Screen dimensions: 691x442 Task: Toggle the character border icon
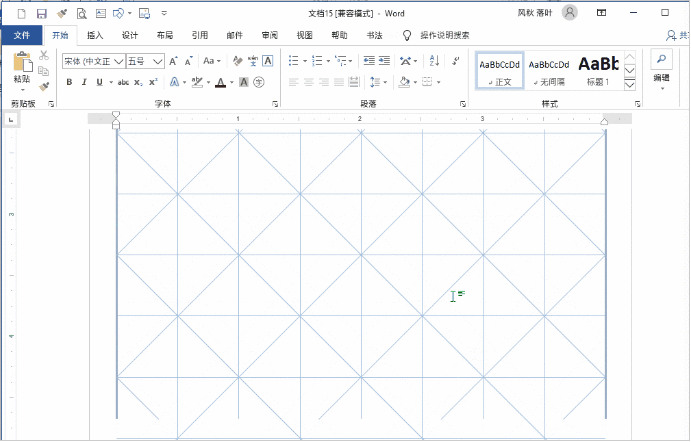coord(267,61)
